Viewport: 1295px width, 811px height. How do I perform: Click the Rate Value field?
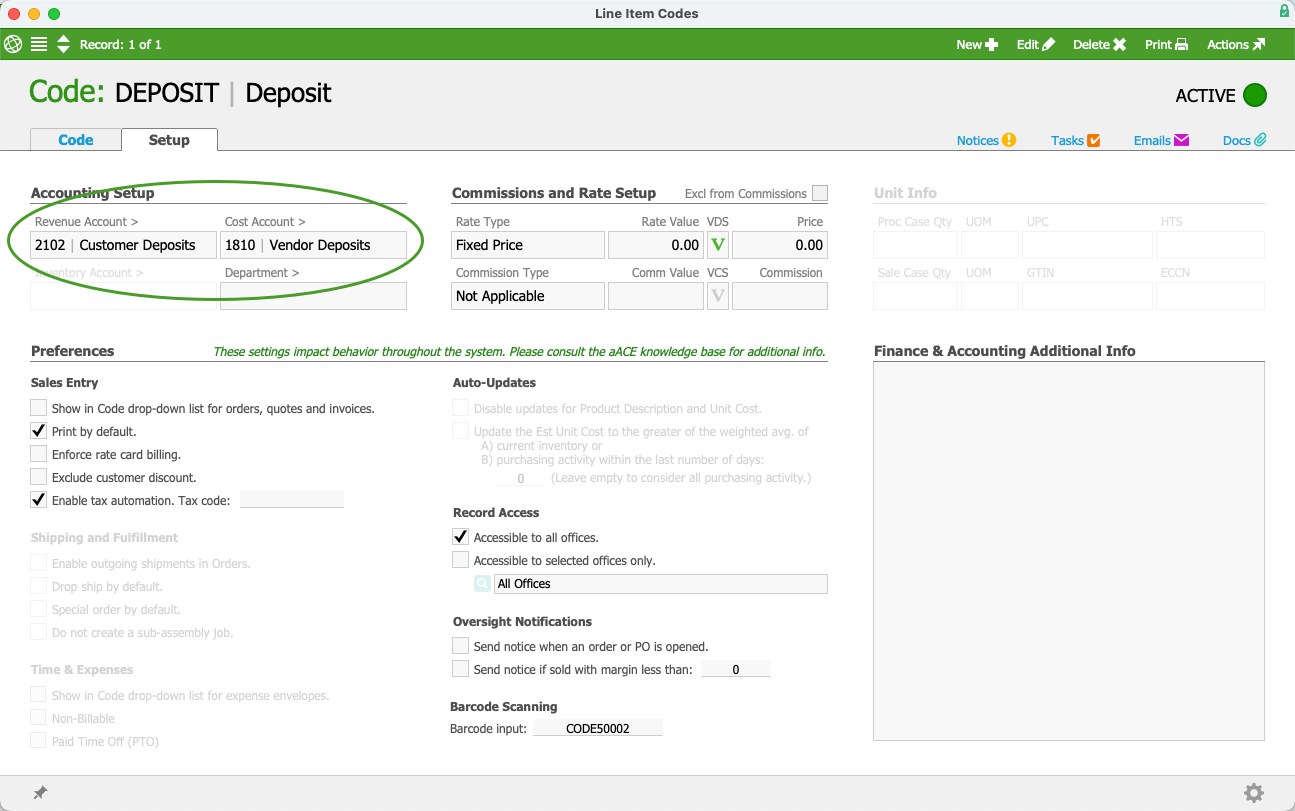tap(656, 245)
